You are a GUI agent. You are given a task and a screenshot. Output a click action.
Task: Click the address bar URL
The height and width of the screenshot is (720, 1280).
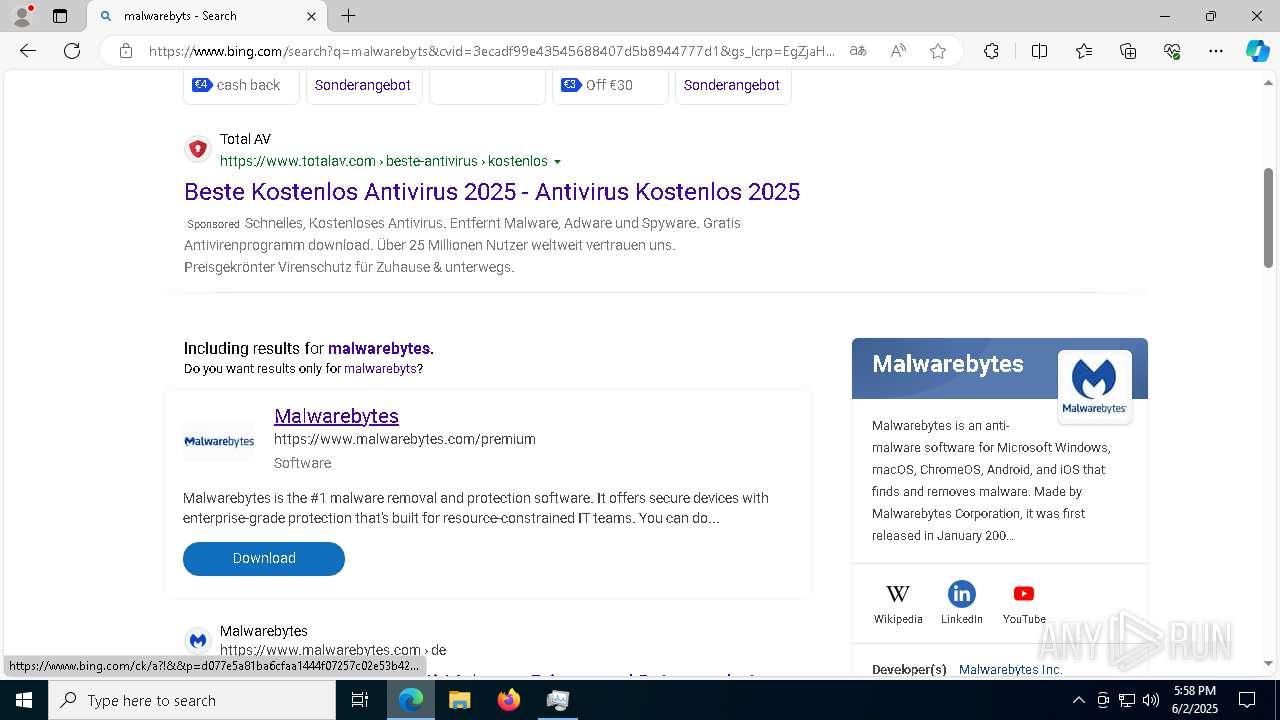coord(490,51)
